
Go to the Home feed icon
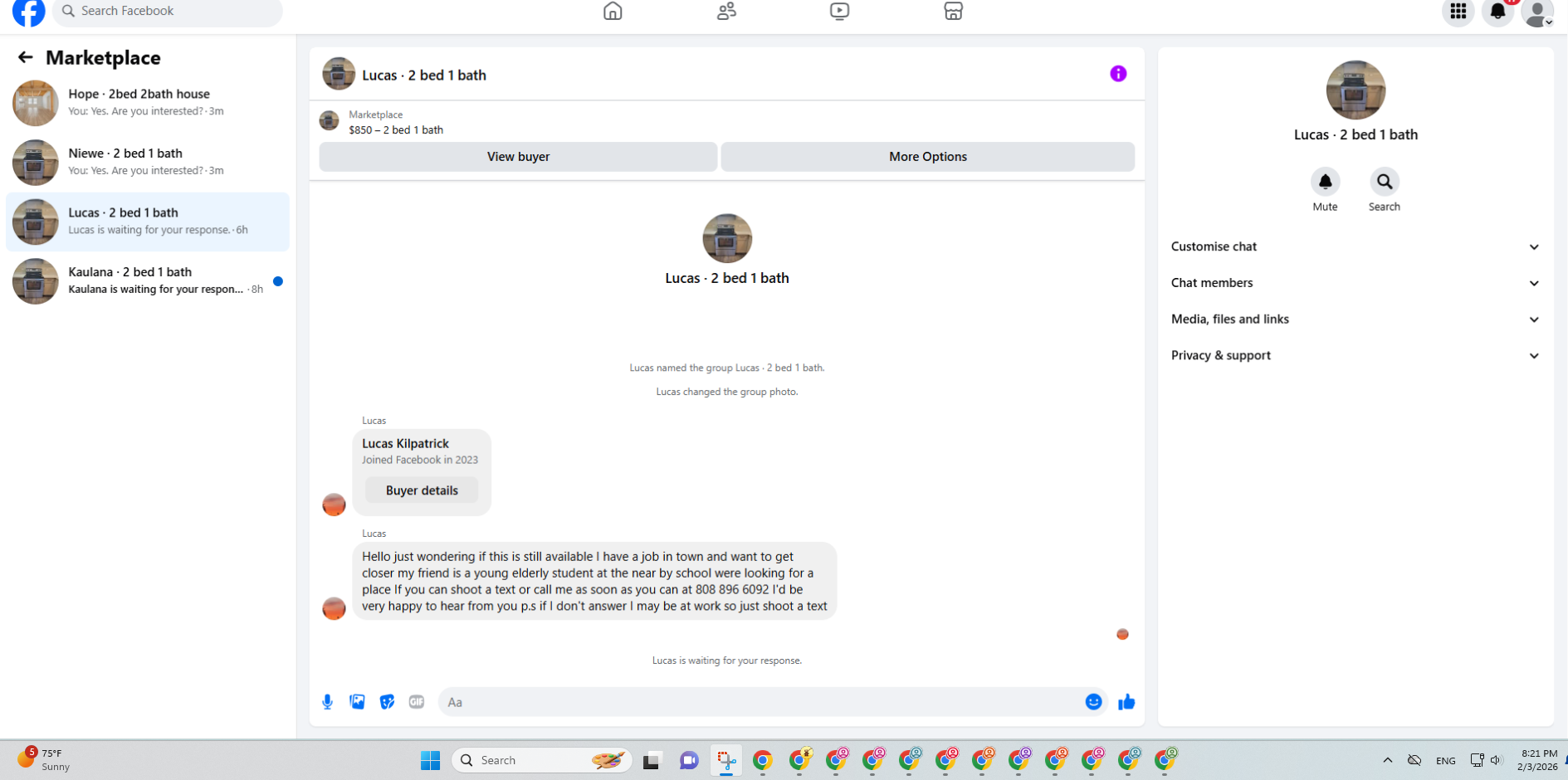tap(613, 11)
